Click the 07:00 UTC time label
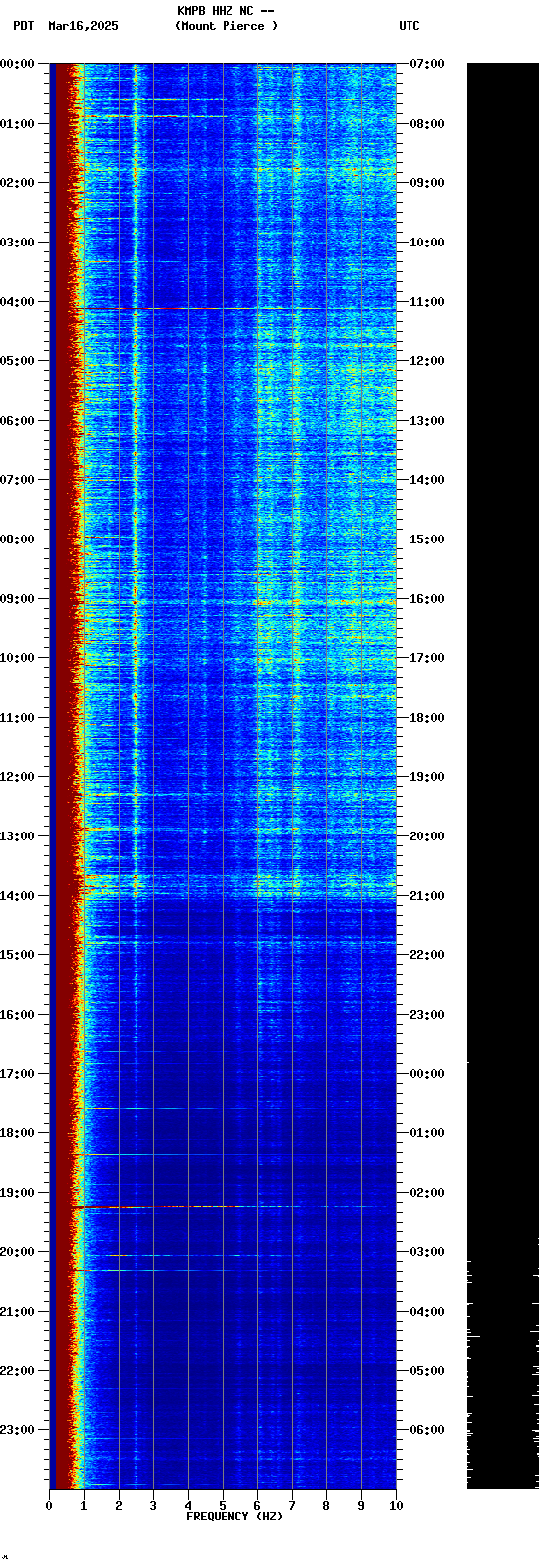 point(427,64)
